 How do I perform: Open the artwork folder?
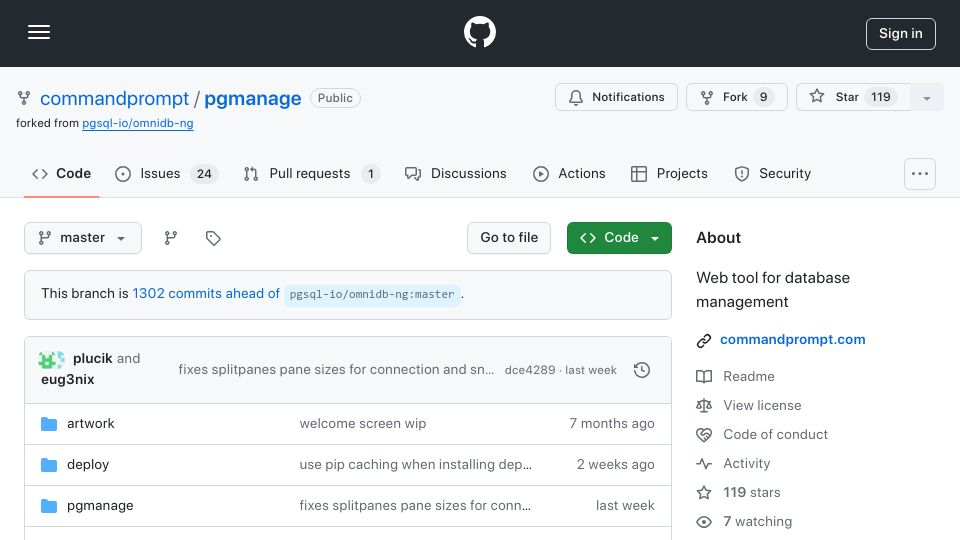click(x=91, y=424)
